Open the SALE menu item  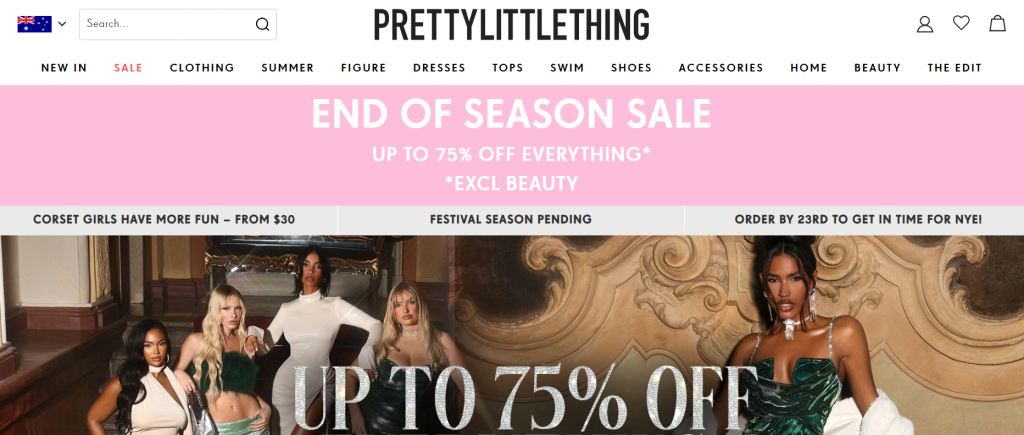click(x=128, y=68)
